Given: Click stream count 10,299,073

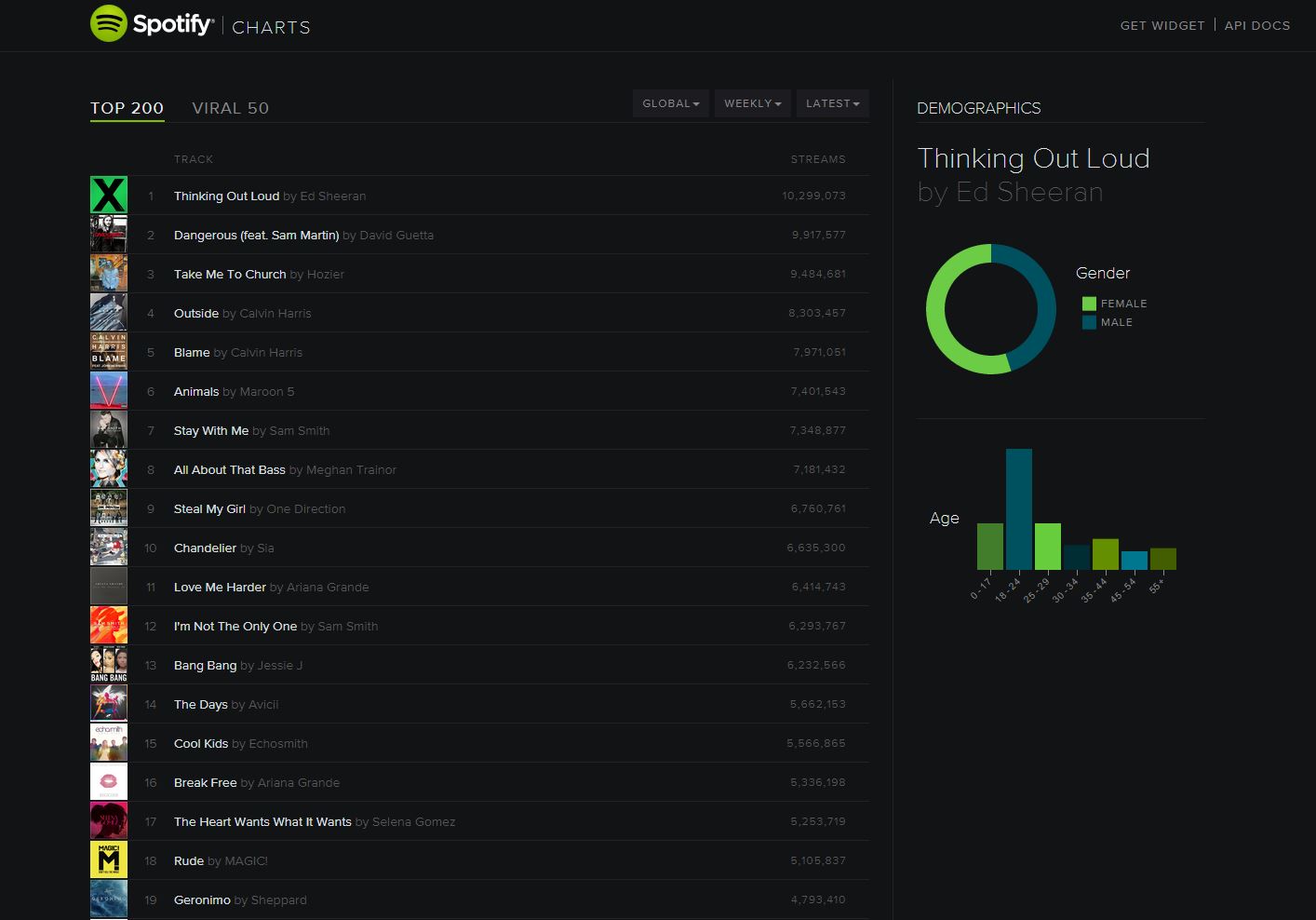Looking at the screenshot, I should (x=813, y=196).
